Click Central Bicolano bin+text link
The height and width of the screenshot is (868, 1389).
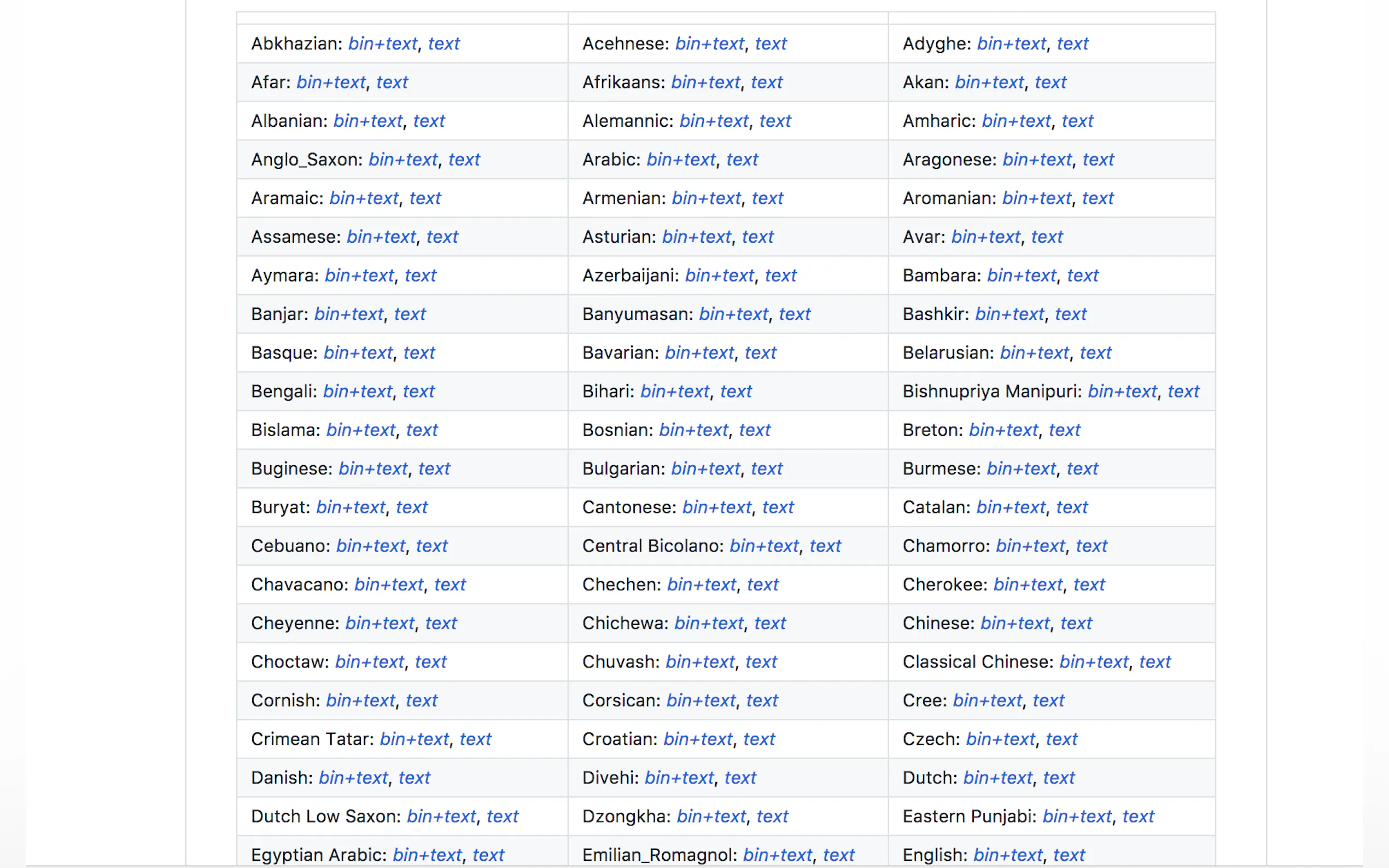pos(764,546)
